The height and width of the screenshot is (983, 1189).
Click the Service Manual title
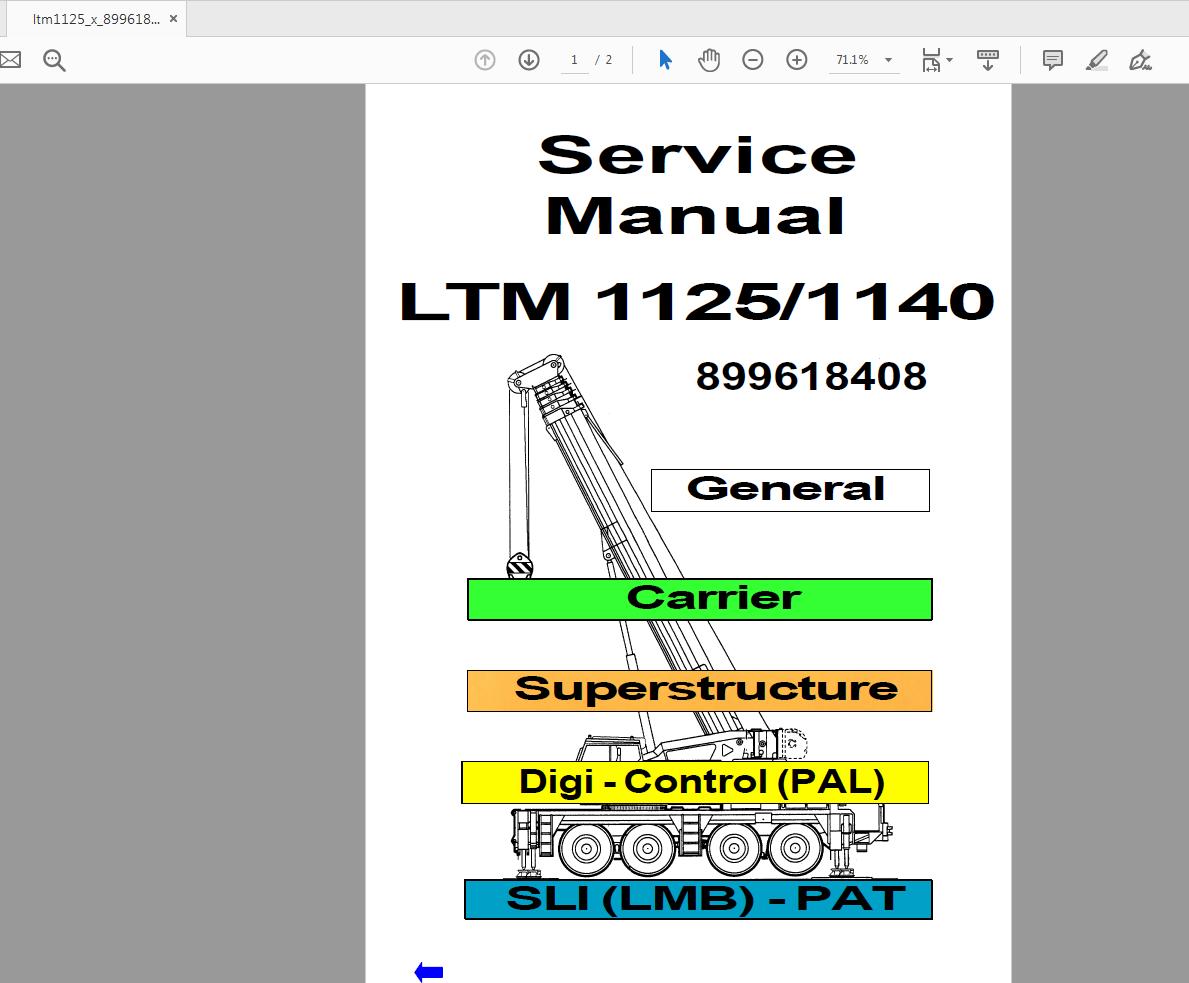tap(696, 185)
